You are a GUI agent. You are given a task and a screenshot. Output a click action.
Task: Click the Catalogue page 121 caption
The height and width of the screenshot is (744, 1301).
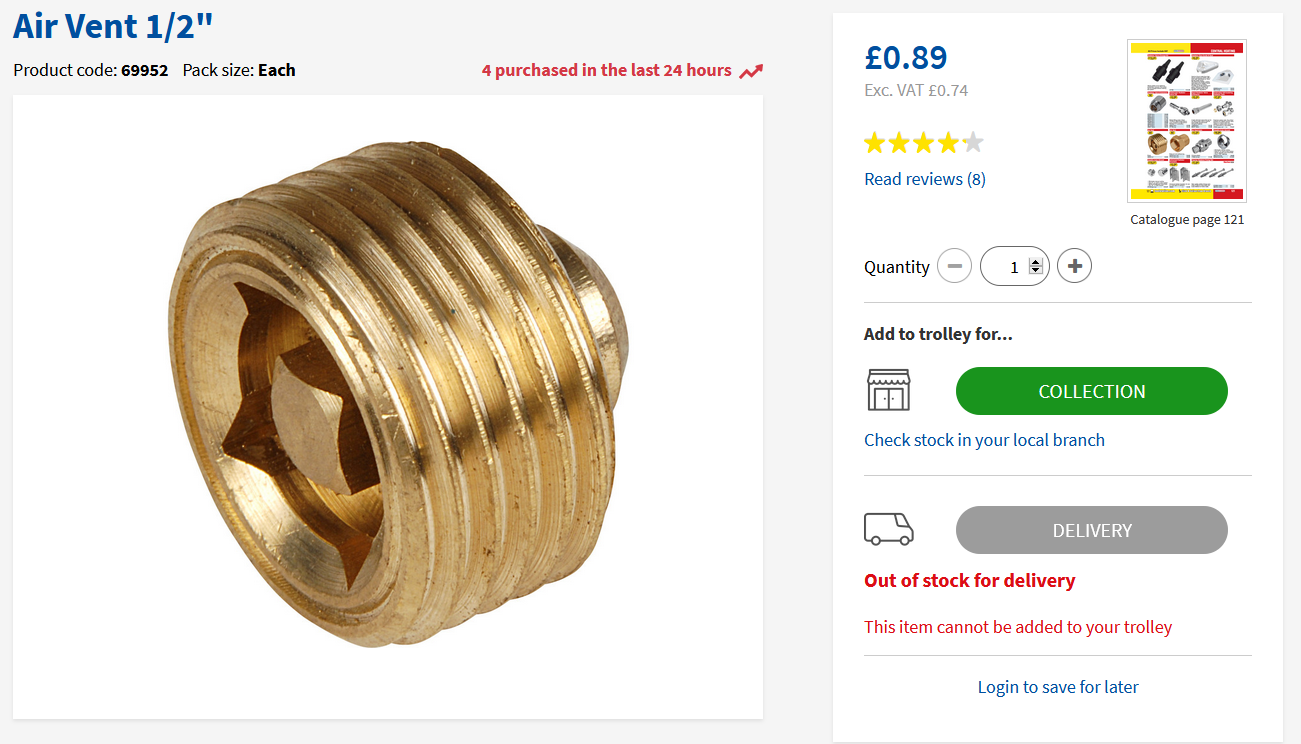pos(1187,220)
